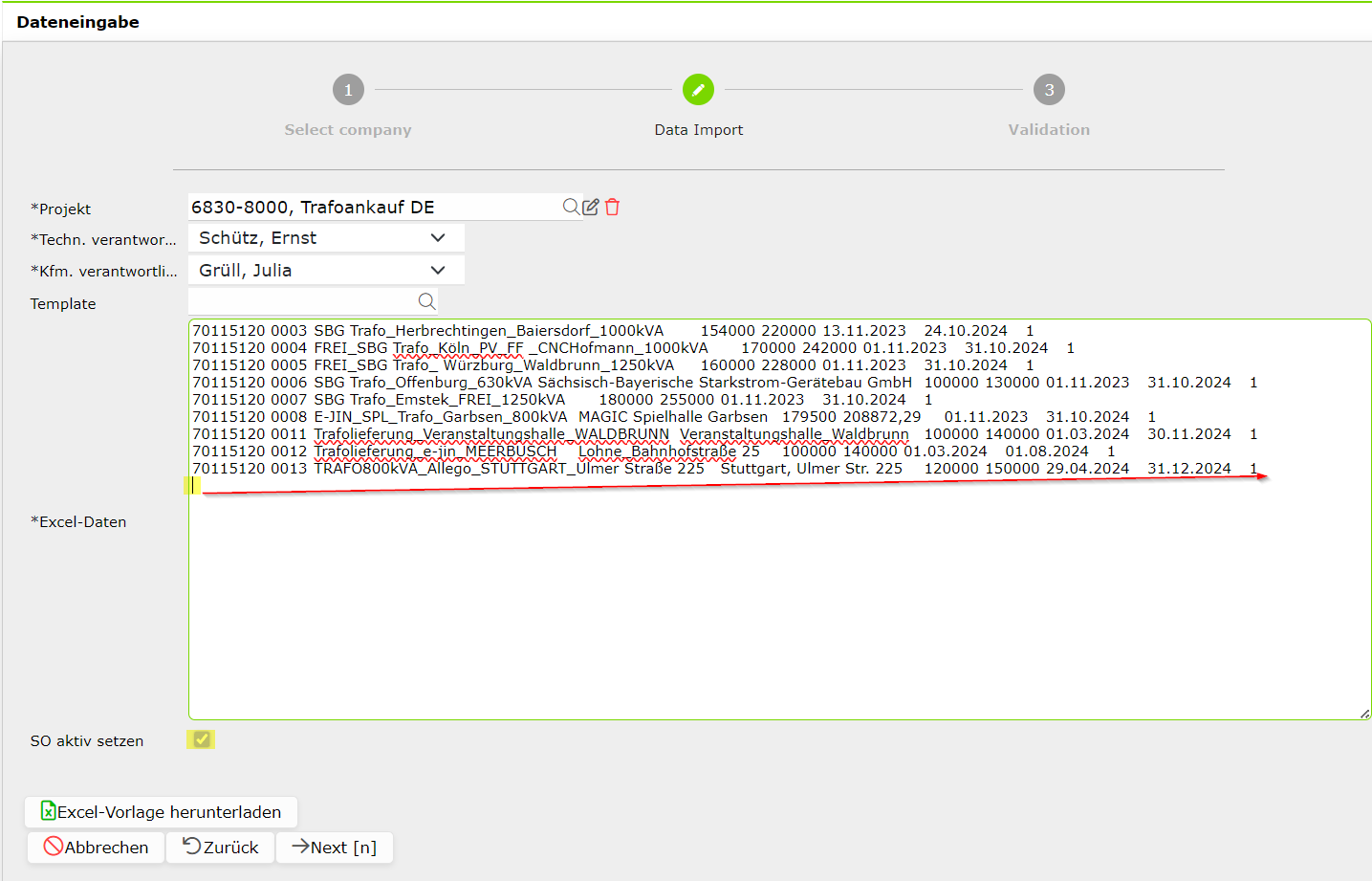
Task: Click the Next [n] button
Action: point(335,848)
